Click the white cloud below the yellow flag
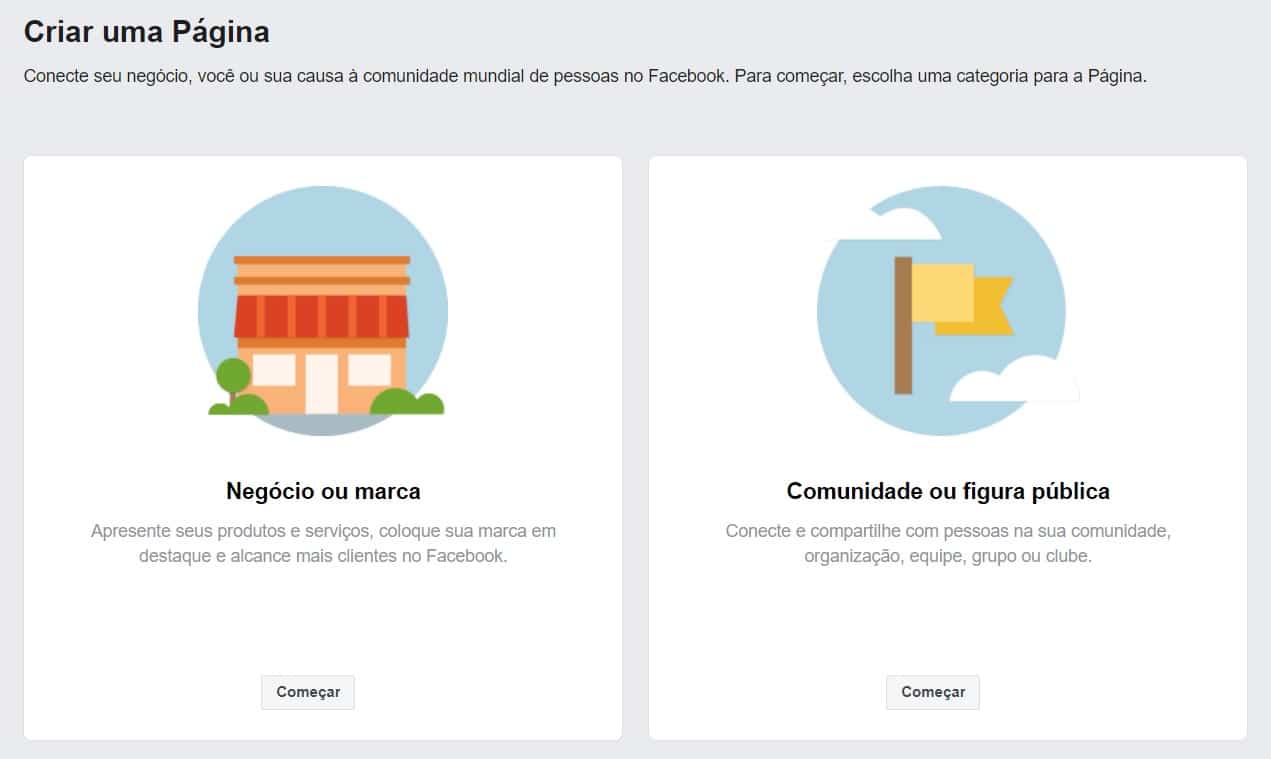 coord(1014,379)
